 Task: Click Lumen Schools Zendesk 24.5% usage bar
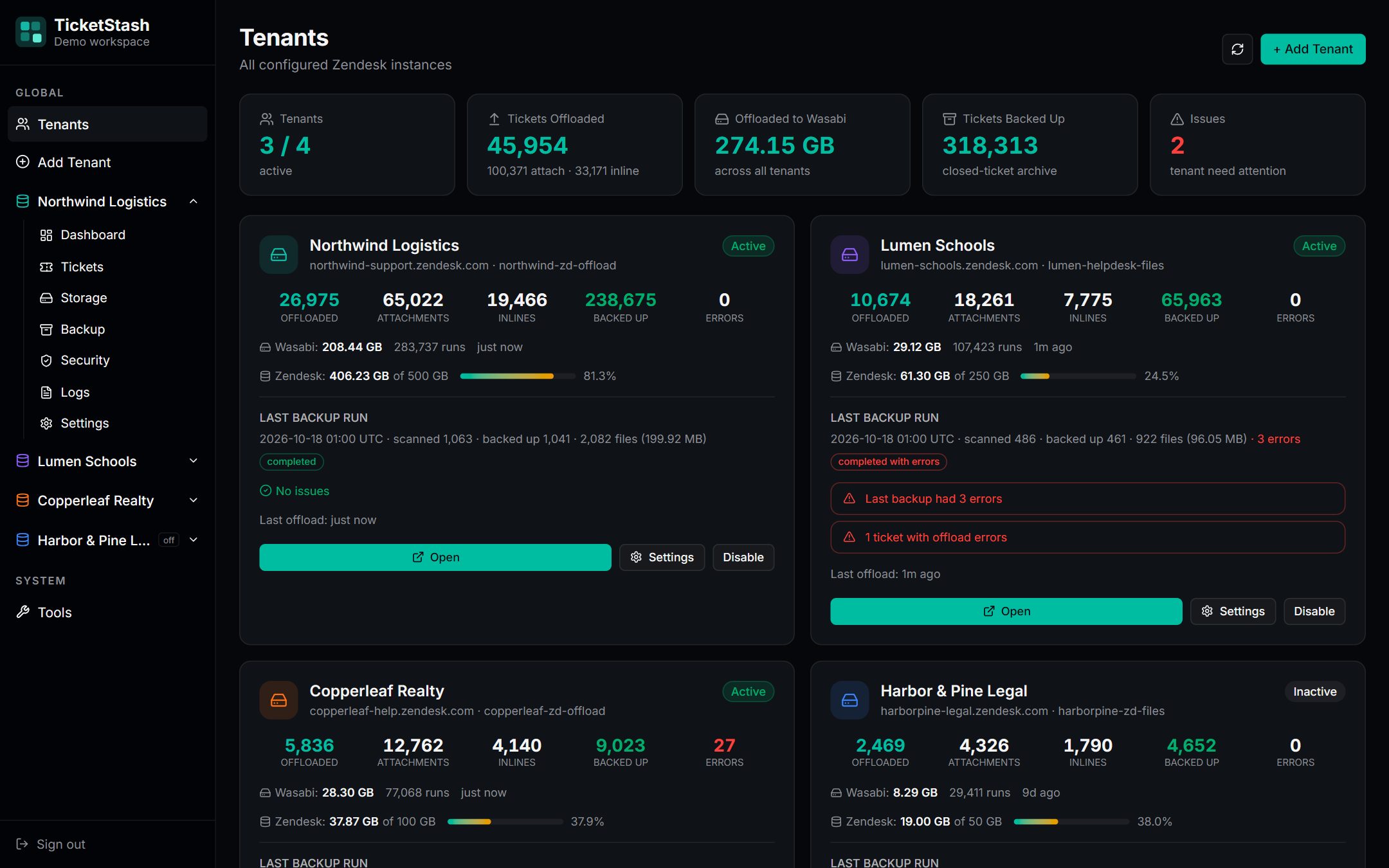(1078, 375)
